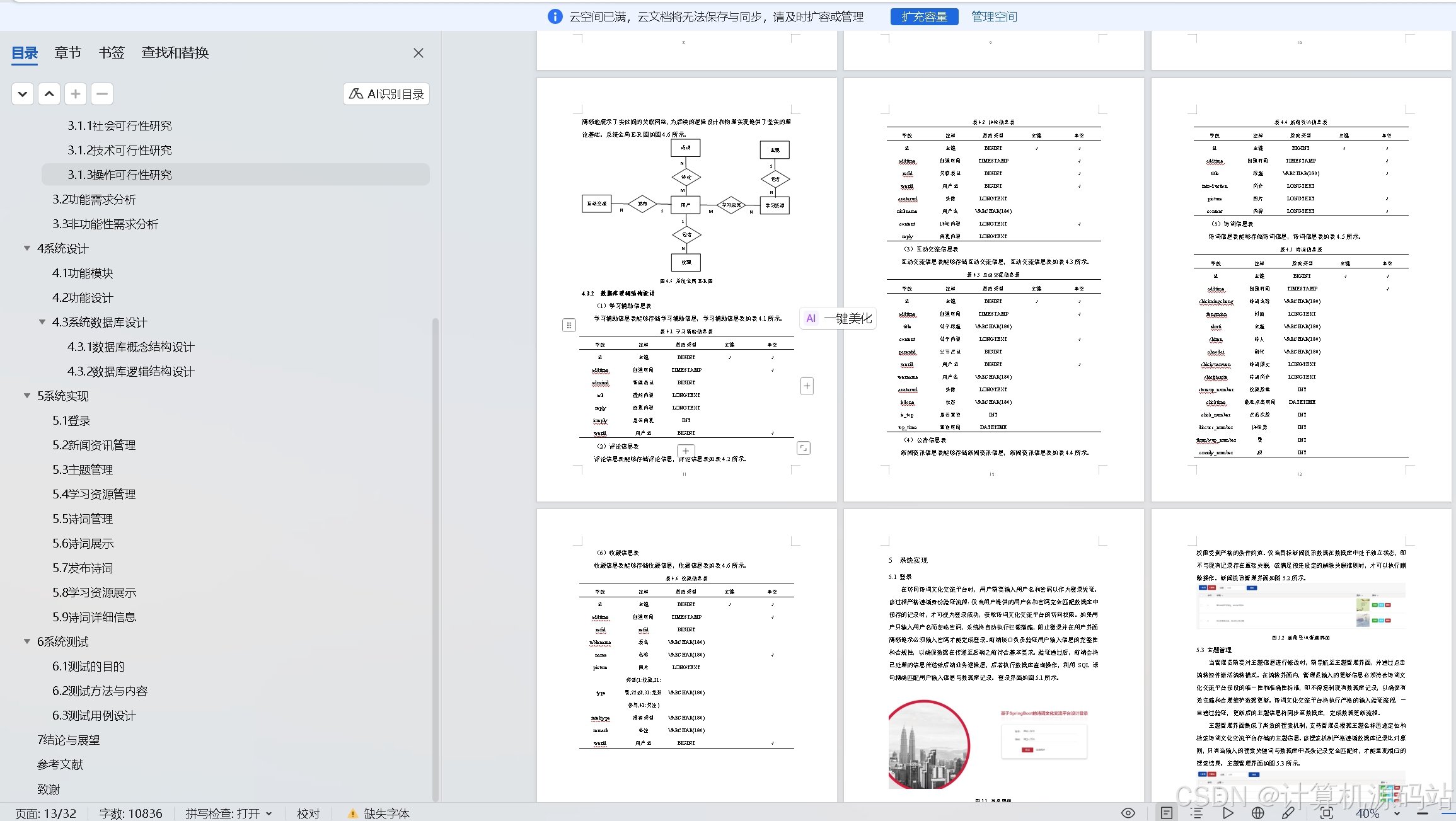Jump to 3.3非功能性需求分析
This screenshot has width=1456, height=821.
coord(105,224)
